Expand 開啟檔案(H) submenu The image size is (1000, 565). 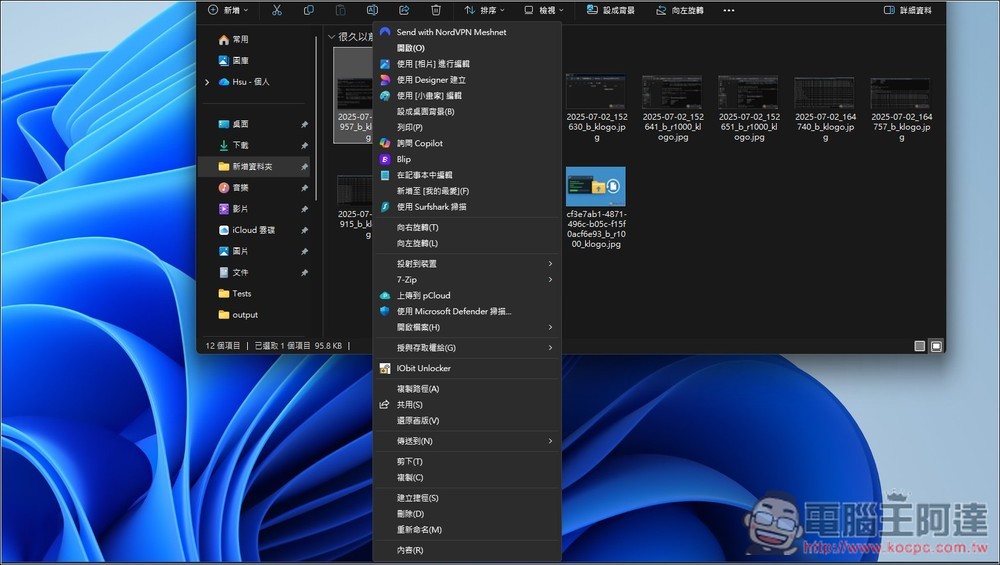tap(467, 327)
